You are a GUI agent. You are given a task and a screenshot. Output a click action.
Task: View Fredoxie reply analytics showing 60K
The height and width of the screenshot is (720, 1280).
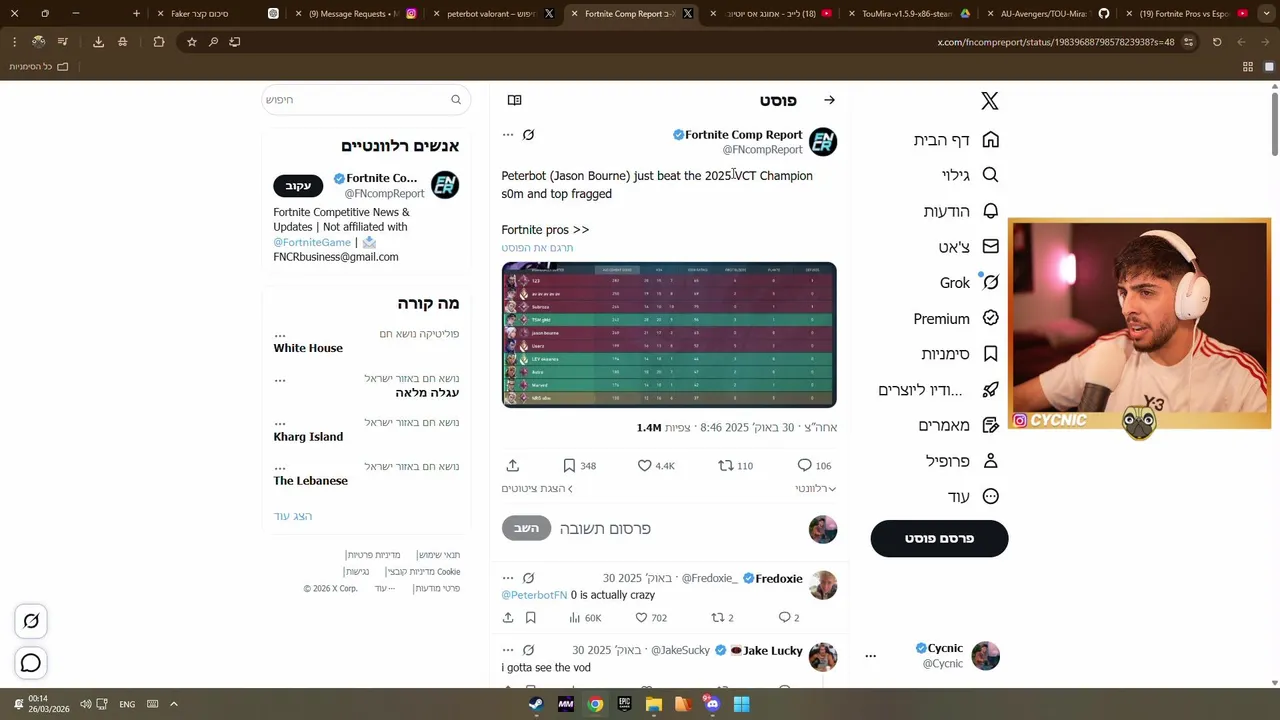(584, 618)
